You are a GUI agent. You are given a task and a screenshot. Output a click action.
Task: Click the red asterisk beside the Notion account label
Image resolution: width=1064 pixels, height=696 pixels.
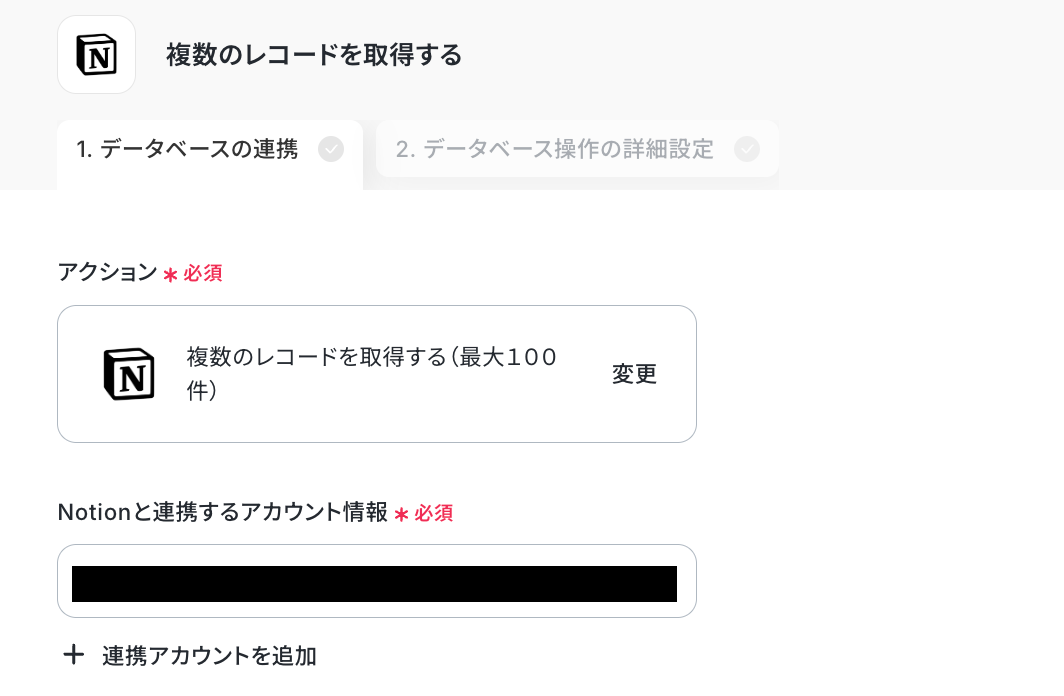[x=401, y=514]
